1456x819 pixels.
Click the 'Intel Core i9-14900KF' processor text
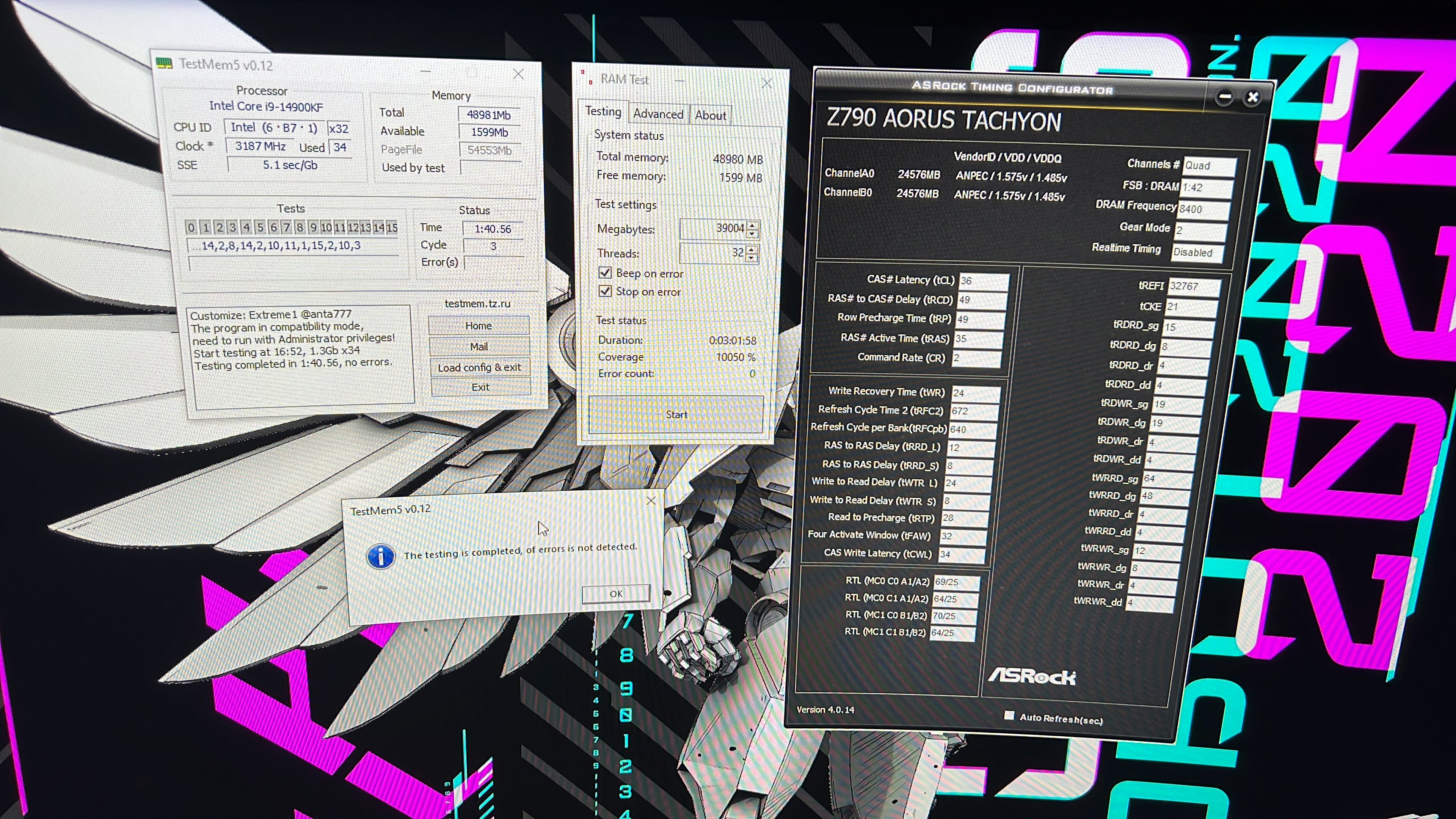pyautogui.click(x=266, y=106)
